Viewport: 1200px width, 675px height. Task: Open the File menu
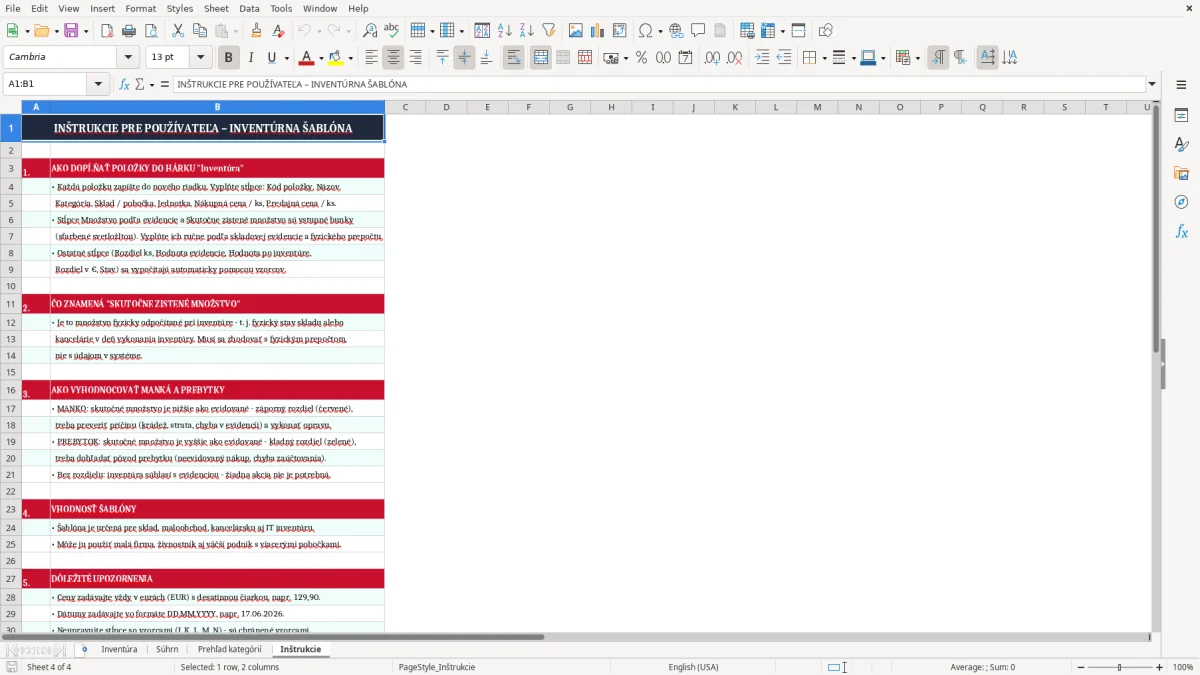click(13, 8)
